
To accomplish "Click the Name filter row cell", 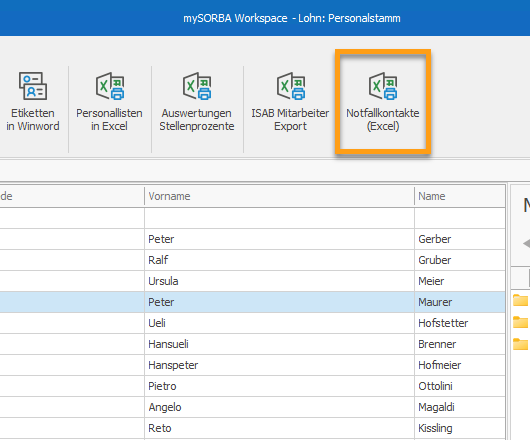I will click(x=460, y=218).
